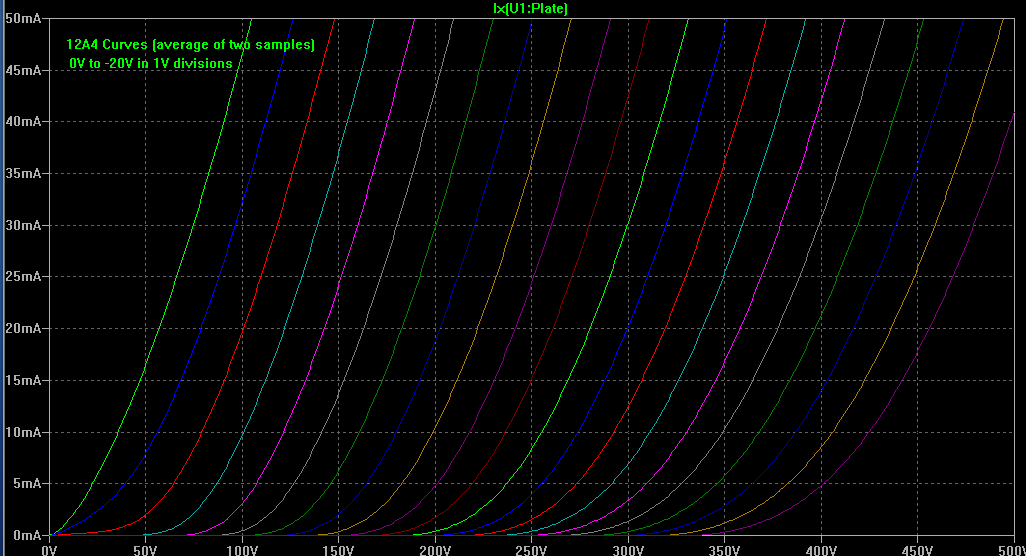Click the 40mA y-axis label
The height and width of the screenshot is (556, 1026).
coord(23,122)
